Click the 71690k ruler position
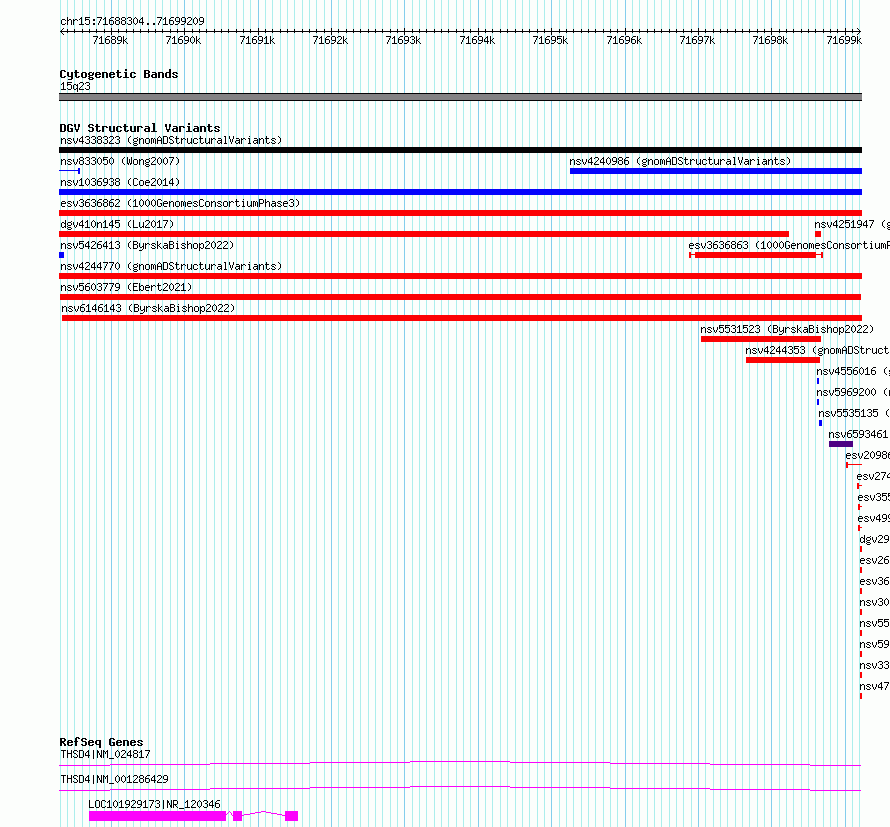The width and height of the screenshot is (890, 827). (x=183, y=40)
